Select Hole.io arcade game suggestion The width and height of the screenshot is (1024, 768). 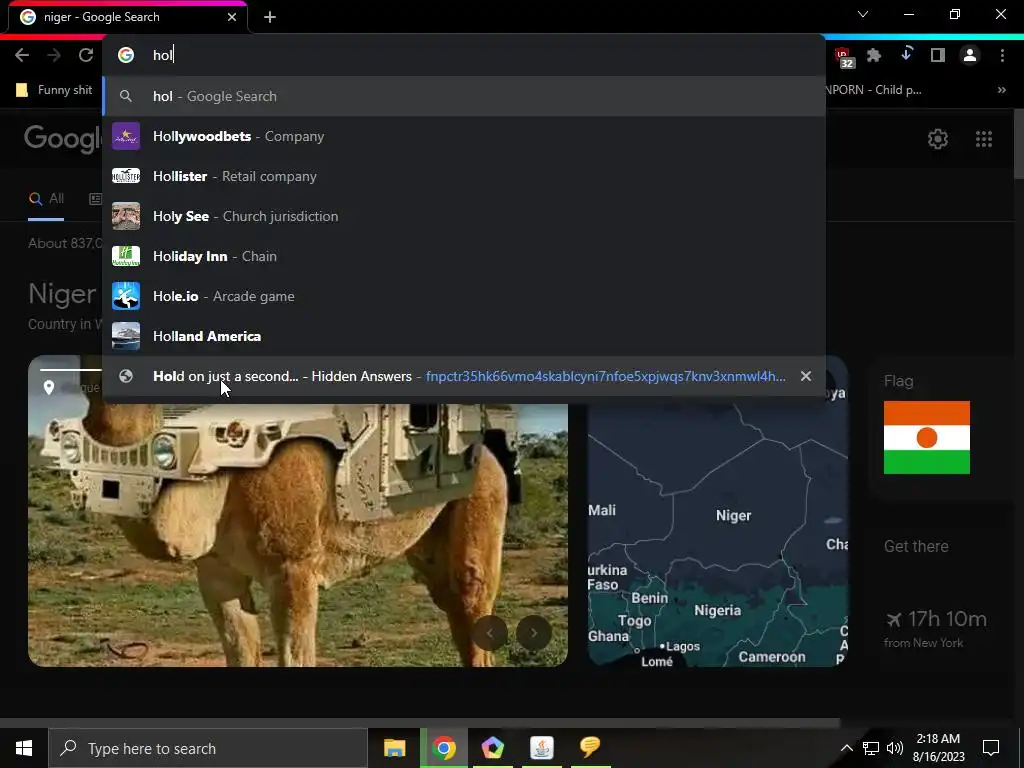pos(464,296)
